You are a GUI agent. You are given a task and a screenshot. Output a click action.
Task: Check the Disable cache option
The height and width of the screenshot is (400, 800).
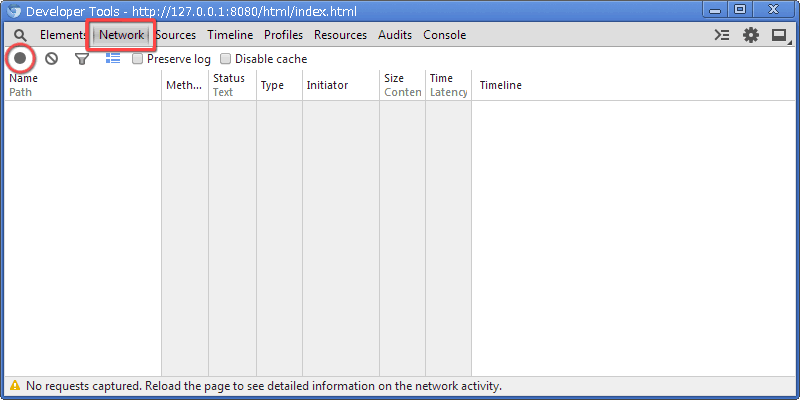pyautogui.click(x=226, y=59)
